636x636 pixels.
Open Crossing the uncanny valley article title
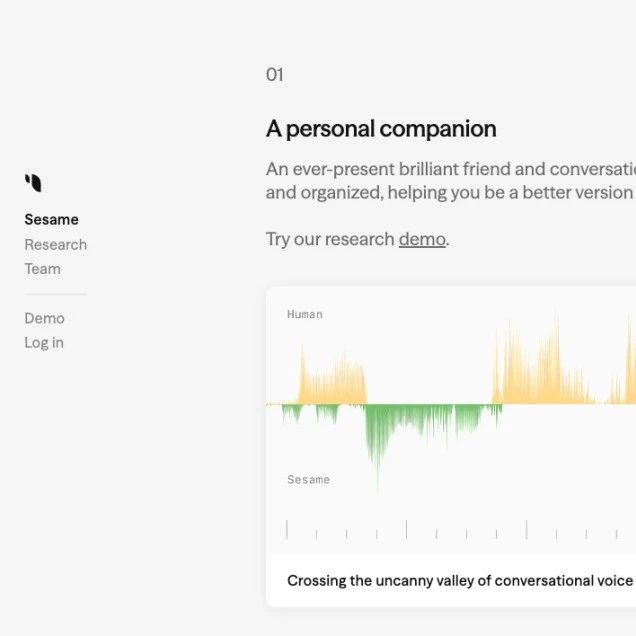click(x=459, y=580)
